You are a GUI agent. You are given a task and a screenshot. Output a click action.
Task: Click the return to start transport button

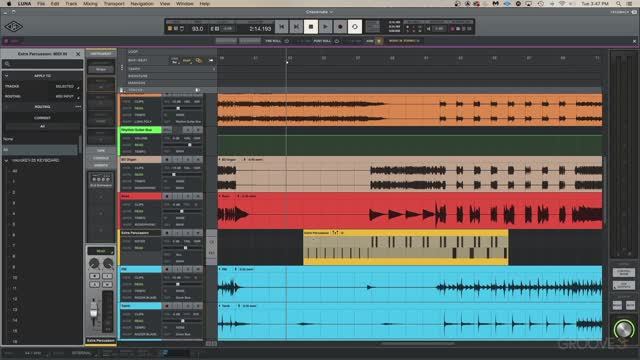tap(282, 27)
